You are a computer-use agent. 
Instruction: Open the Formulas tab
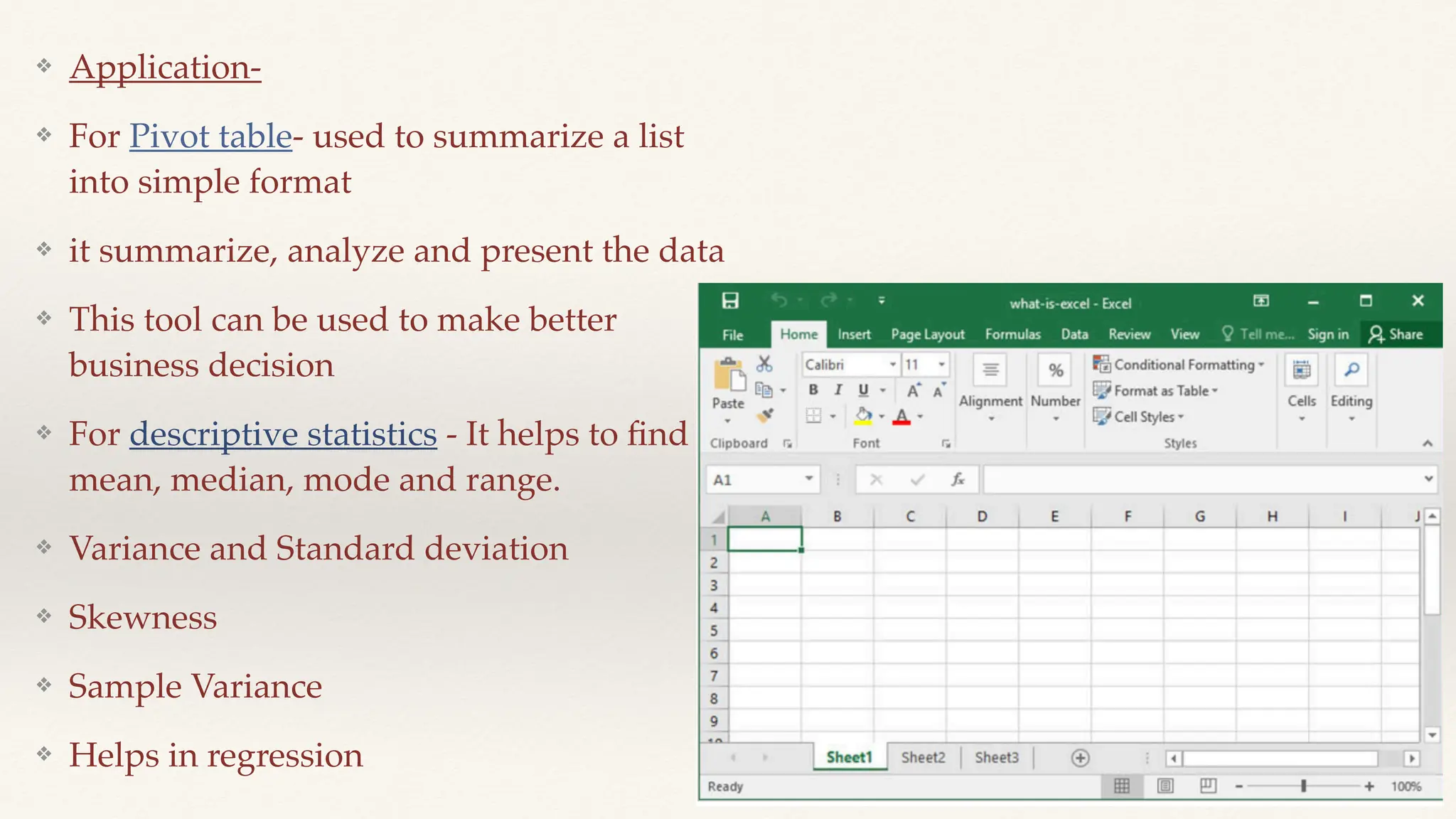pos(1012,334)
